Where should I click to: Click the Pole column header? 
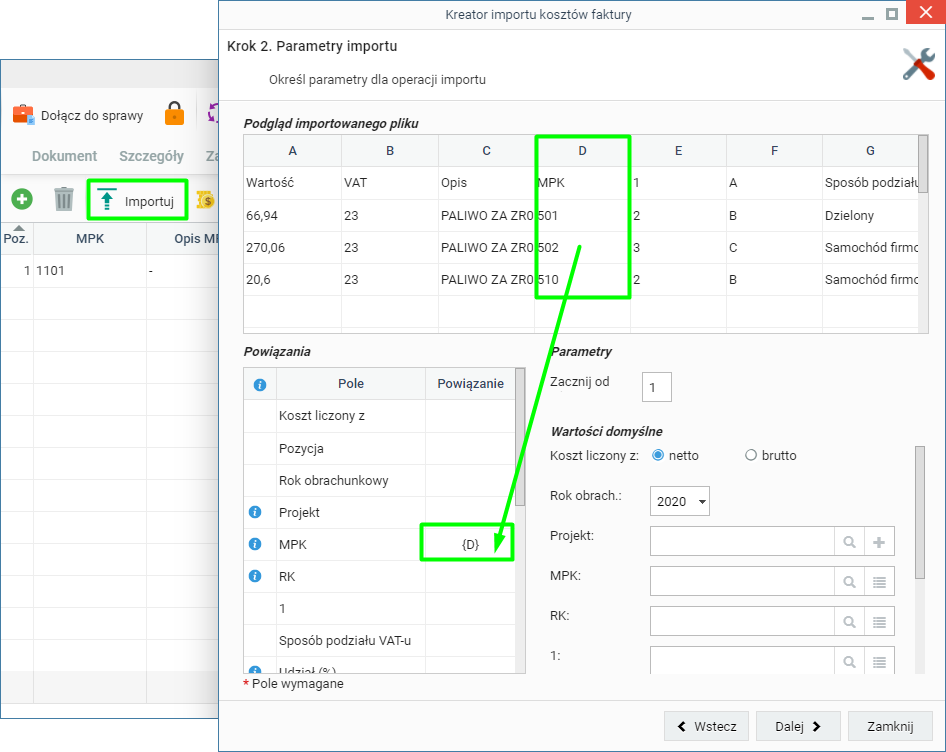pos(351,384)
